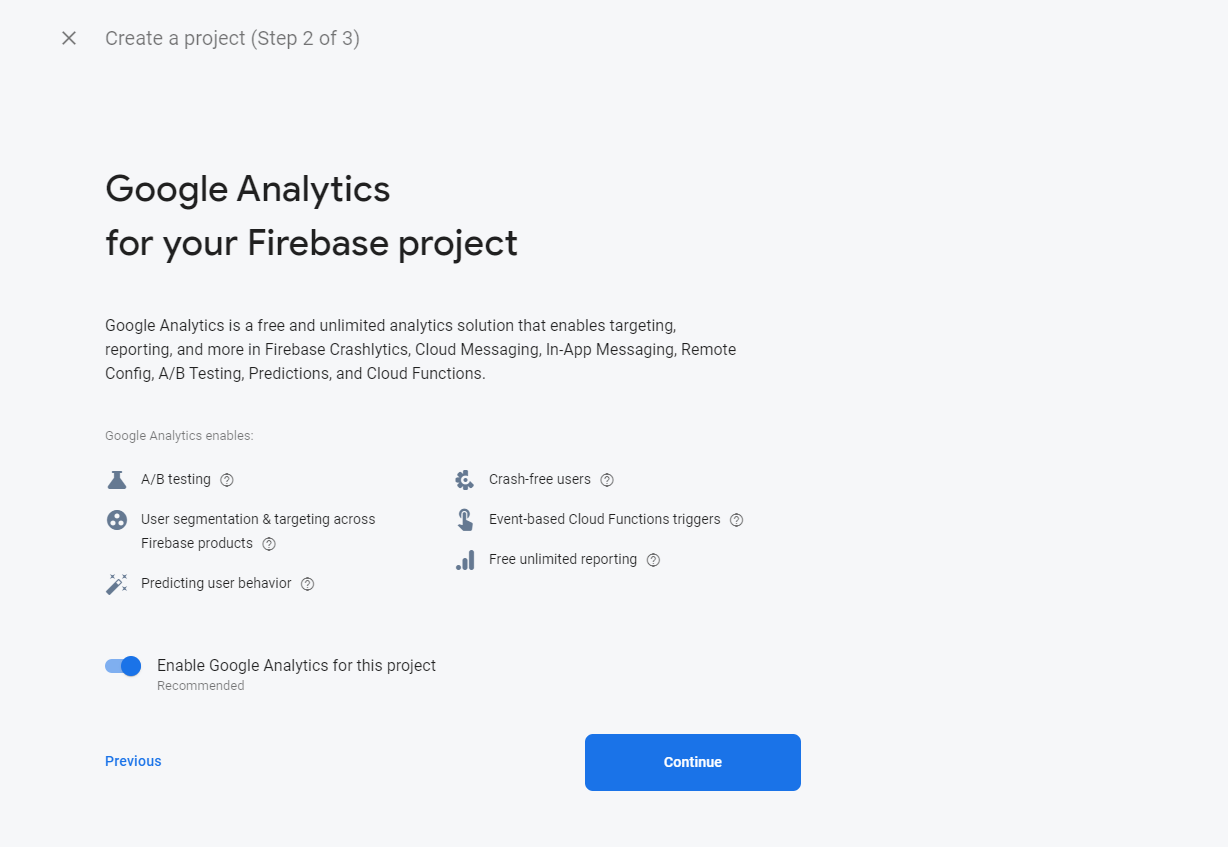This screenshot has width=1228, height=847.
Task: Go back using the Previous link
Action: coord(133,761)
